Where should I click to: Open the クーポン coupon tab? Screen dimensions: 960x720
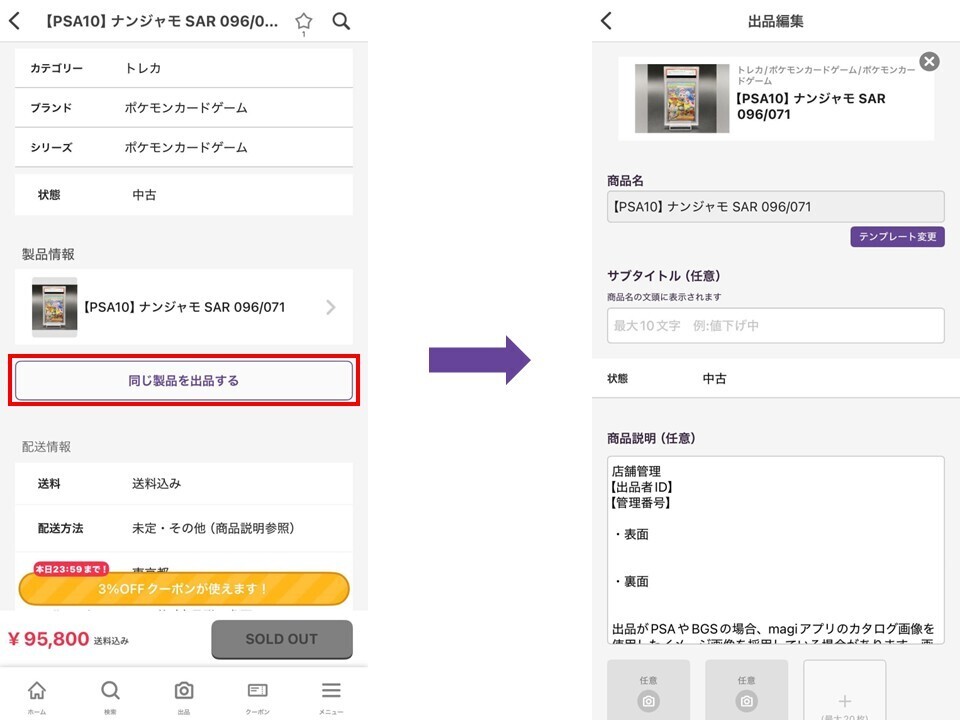click(x=257, y=697)
